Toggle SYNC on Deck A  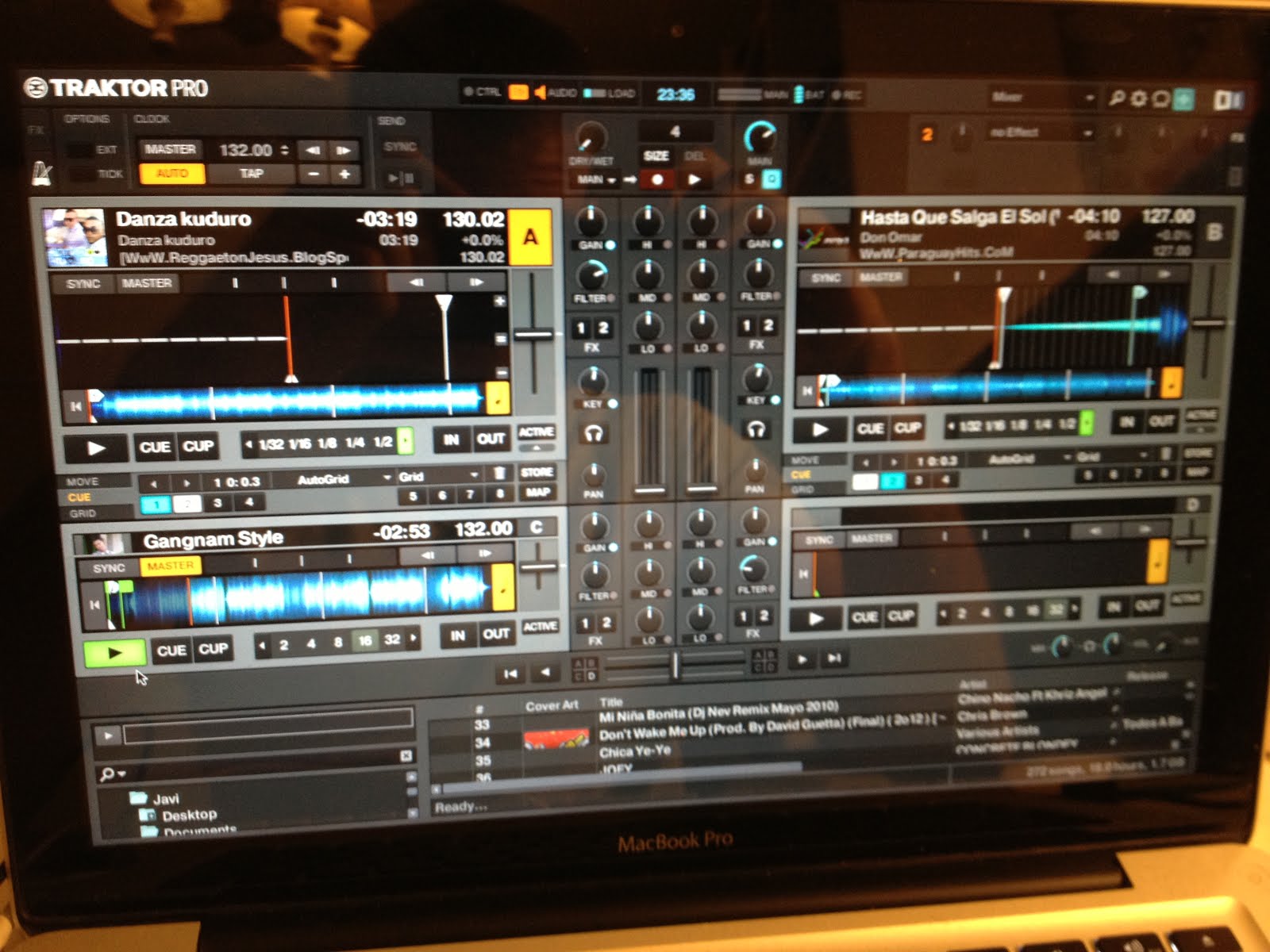tap(83, 283)
